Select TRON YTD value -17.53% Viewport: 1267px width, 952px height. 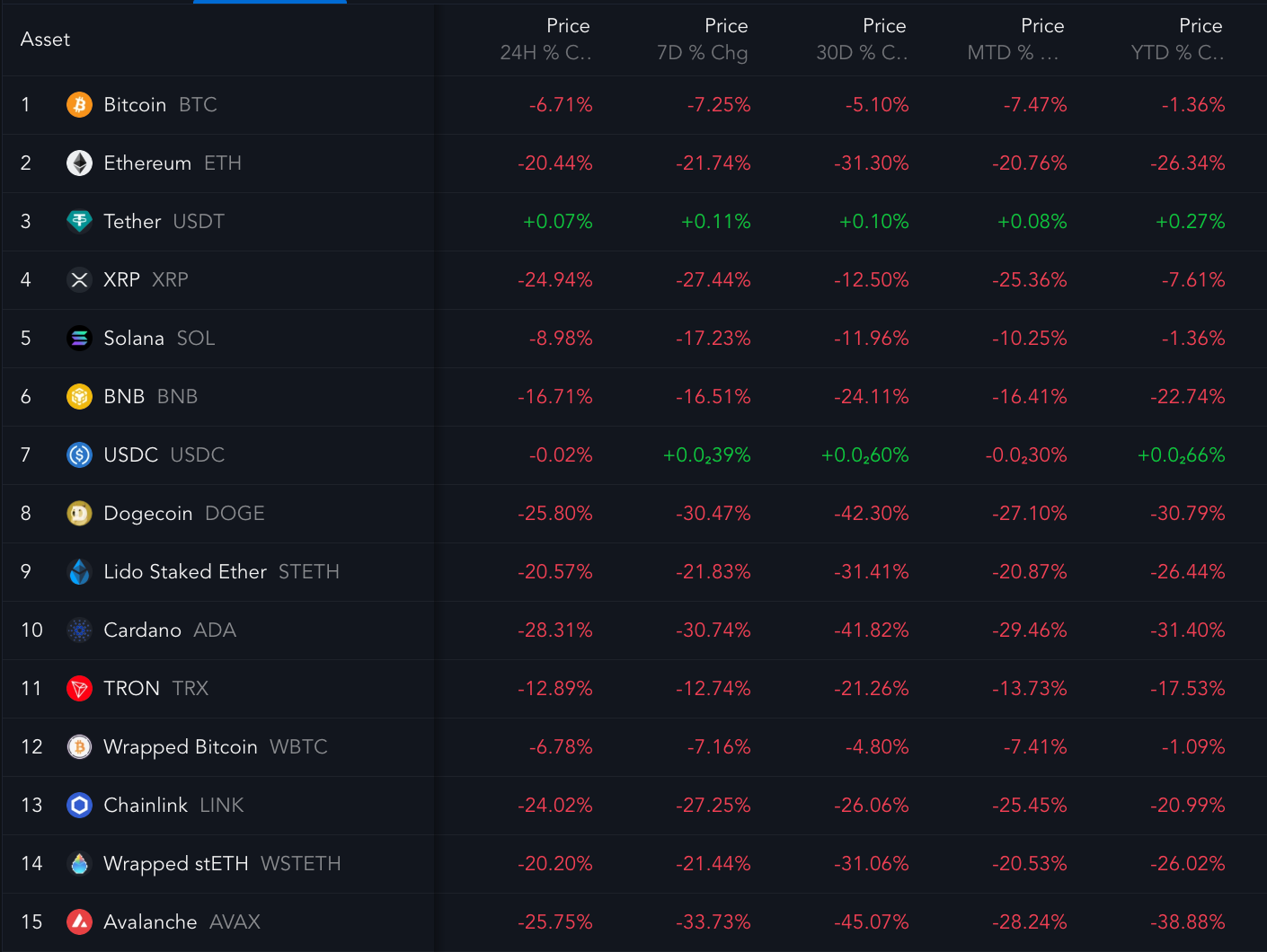[x=1187, y=689]
